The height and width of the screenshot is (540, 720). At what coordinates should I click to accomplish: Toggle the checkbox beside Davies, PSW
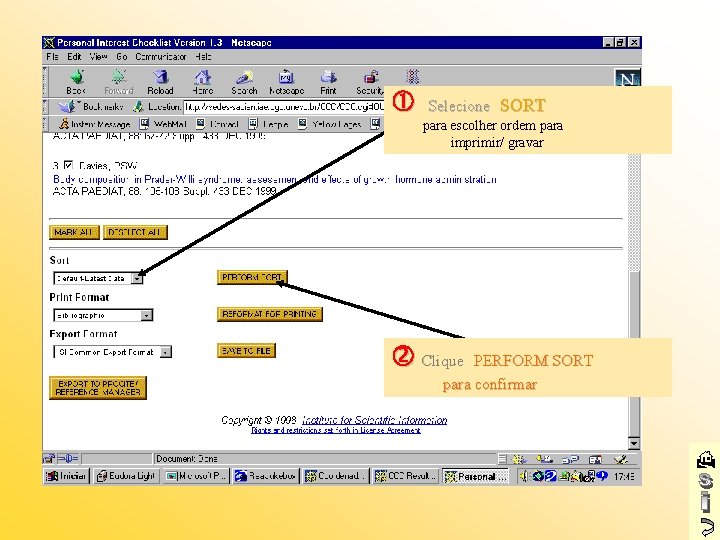[68, 165]
